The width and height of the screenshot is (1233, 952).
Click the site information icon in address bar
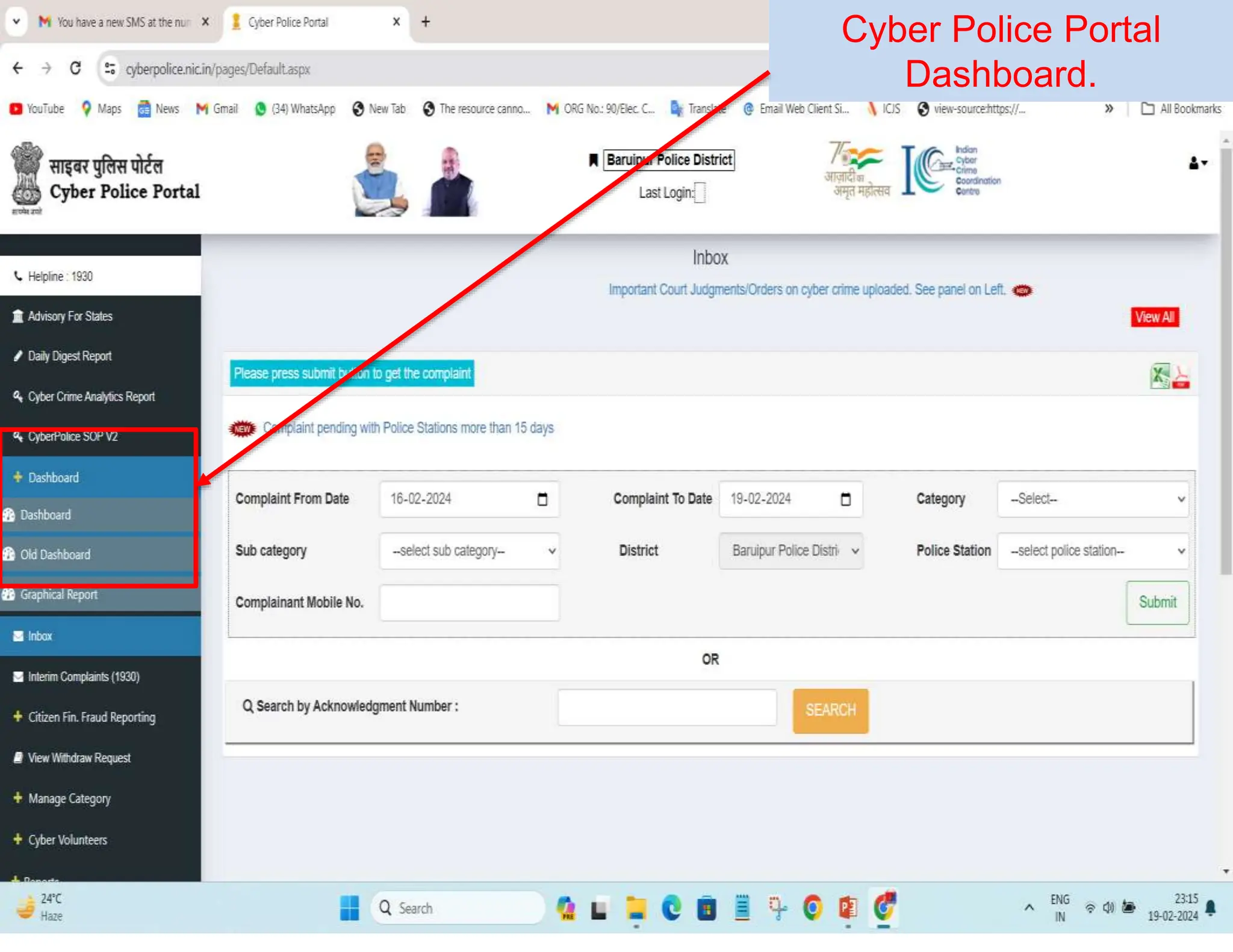pos(110,69)
